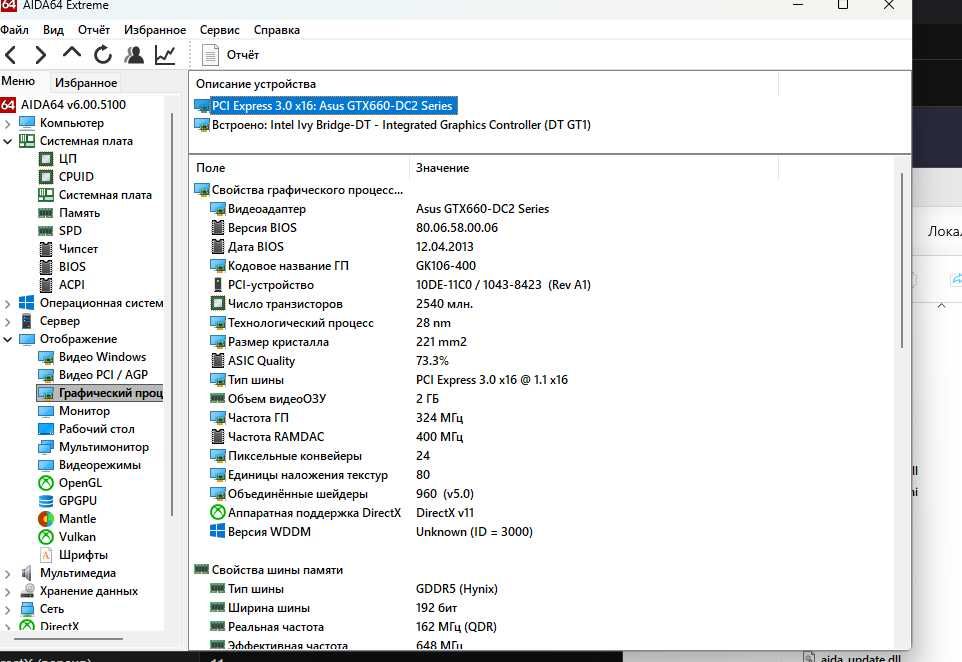
Task: Expand the Мультимедиа tree node
Action: [x=7, y=574]
